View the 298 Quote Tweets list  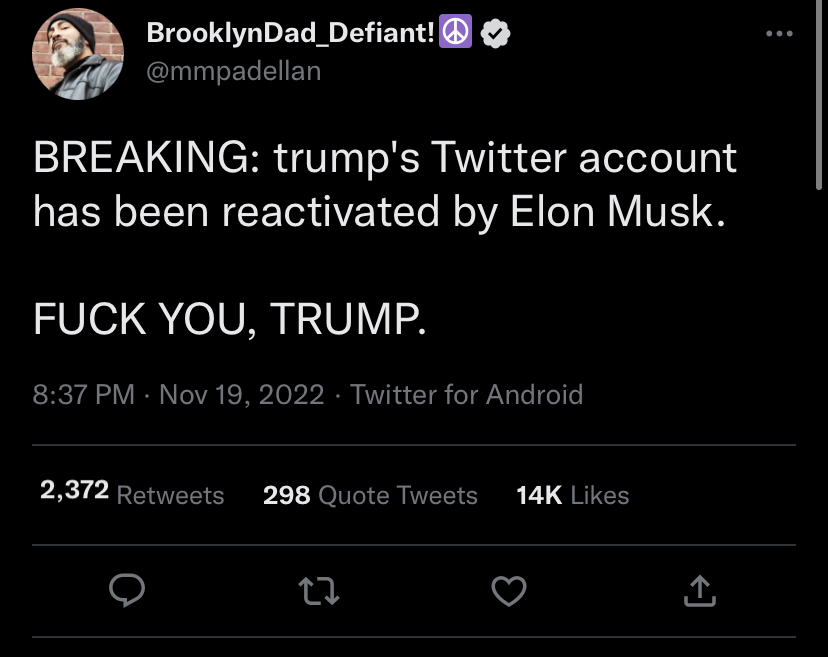370,495
